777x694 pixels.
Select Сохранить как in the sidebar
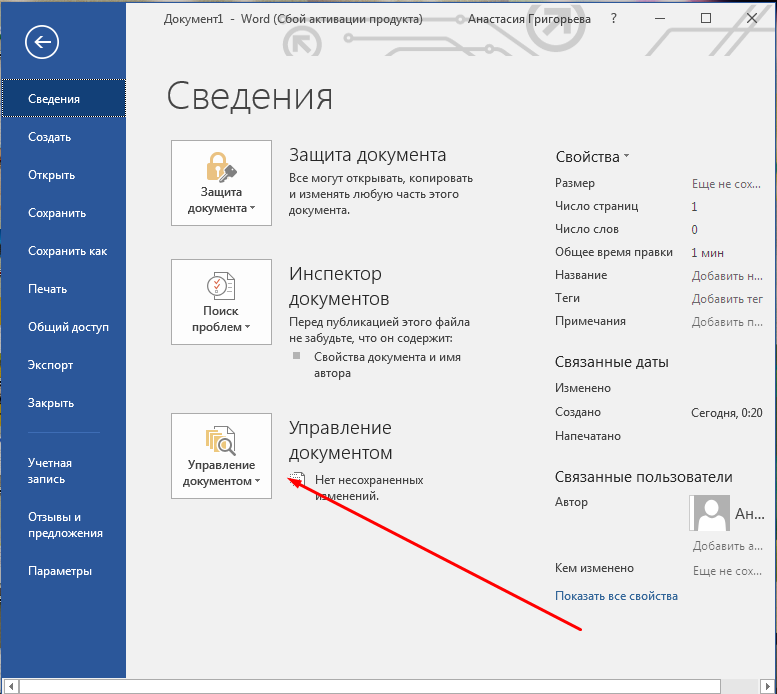click(x=63, y=251)
